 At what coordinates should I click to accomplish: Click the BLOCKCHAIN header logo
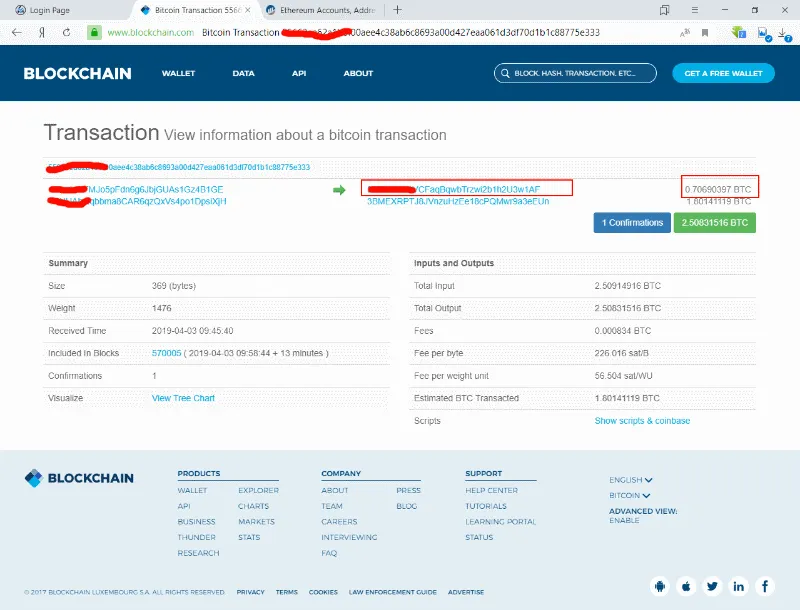(78, 73)
